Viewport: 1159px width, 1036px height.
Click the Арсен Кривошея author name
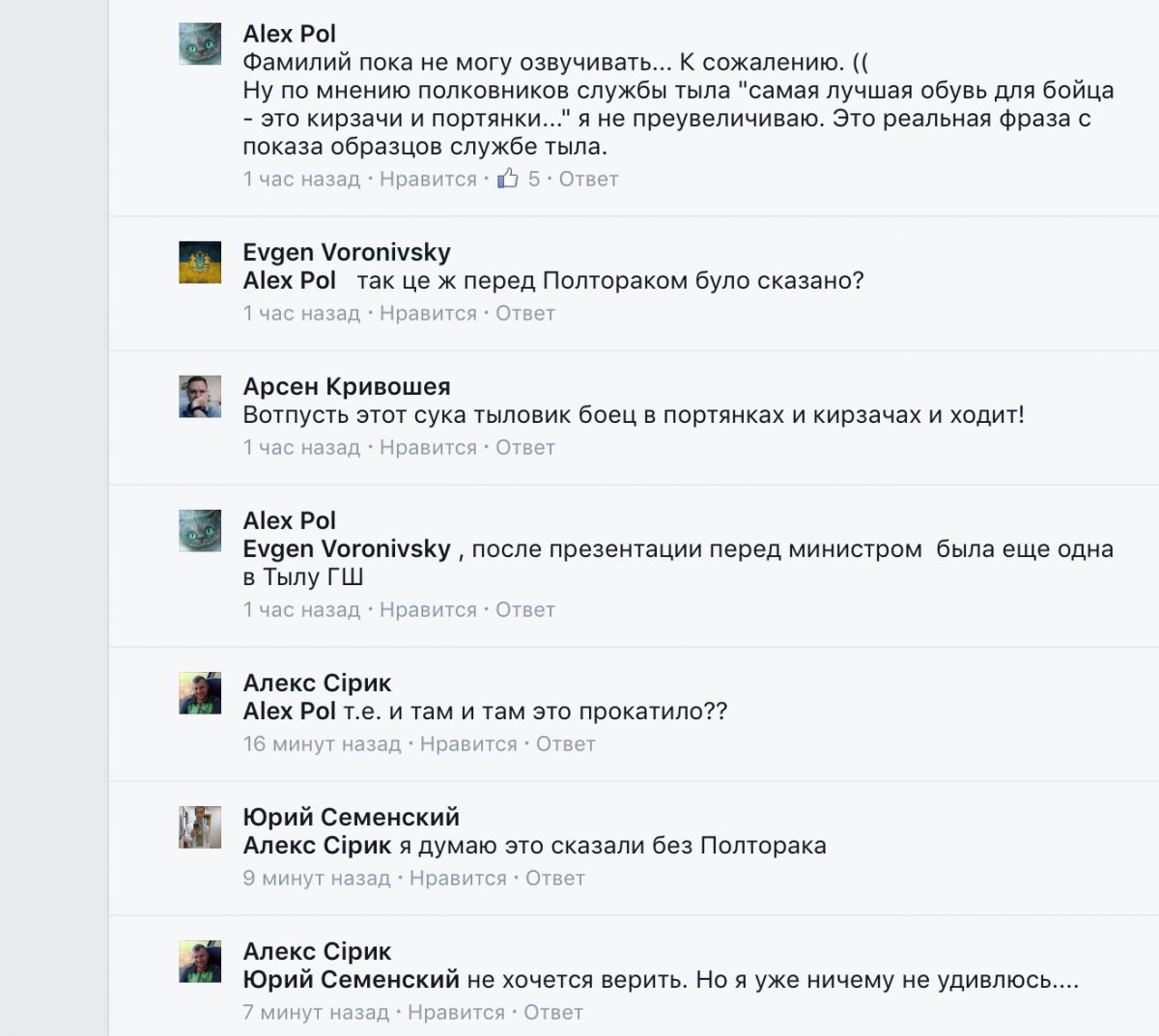pos(347,386)
